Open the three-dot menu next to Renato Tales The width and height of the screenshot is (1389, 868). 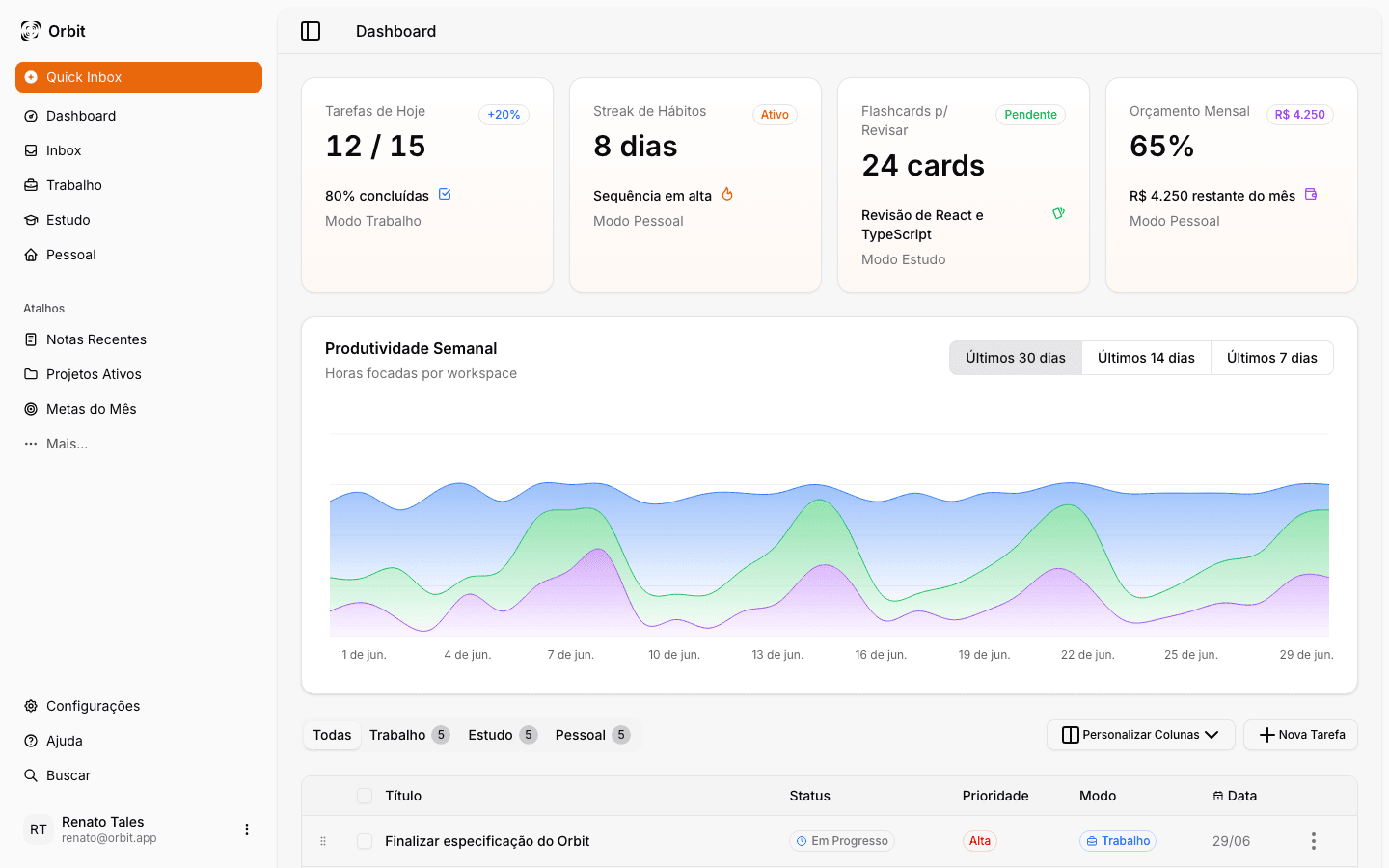[x=247, y=829]
